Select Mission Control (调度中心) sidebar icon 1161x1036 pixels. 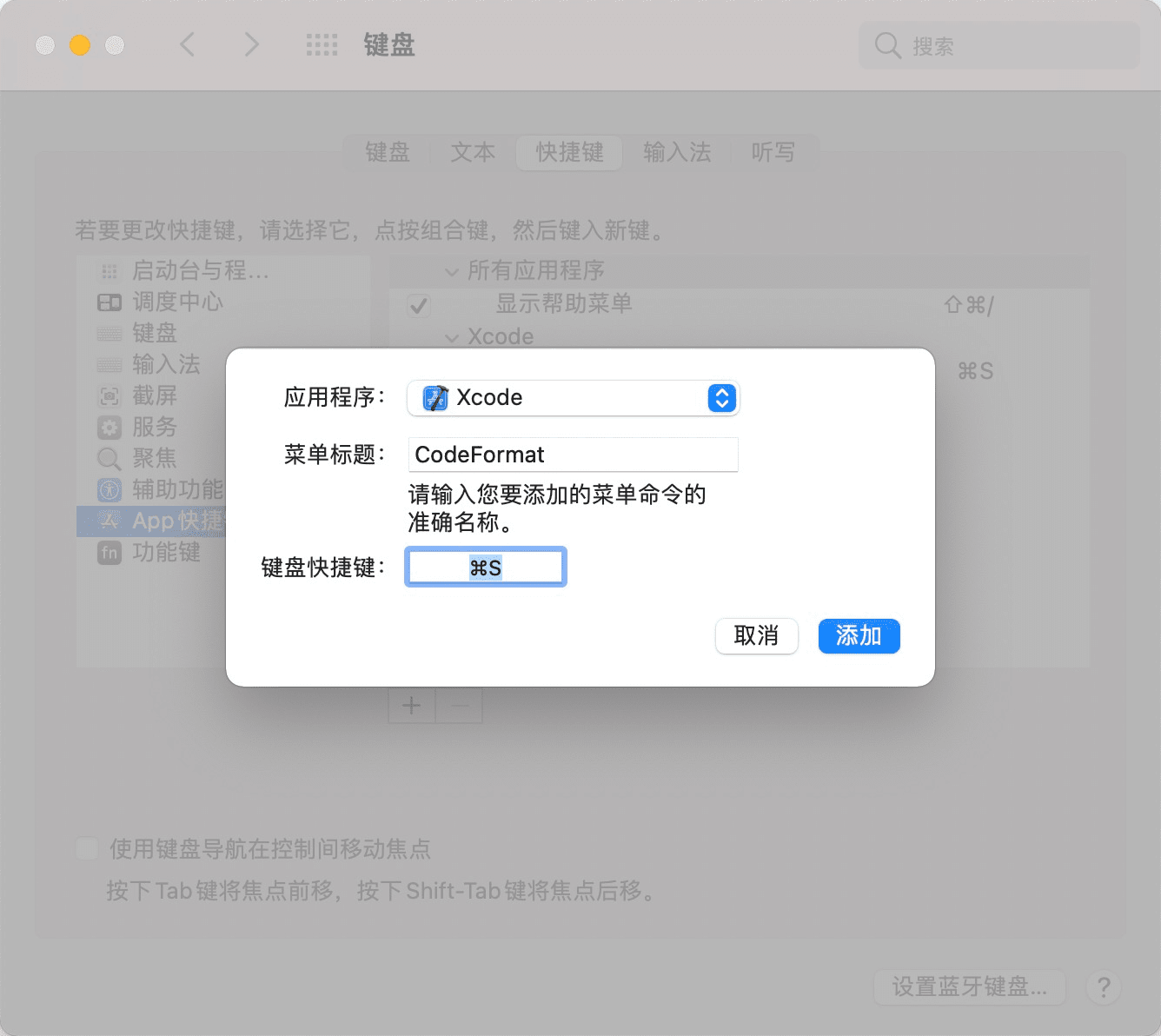point(109,302)
